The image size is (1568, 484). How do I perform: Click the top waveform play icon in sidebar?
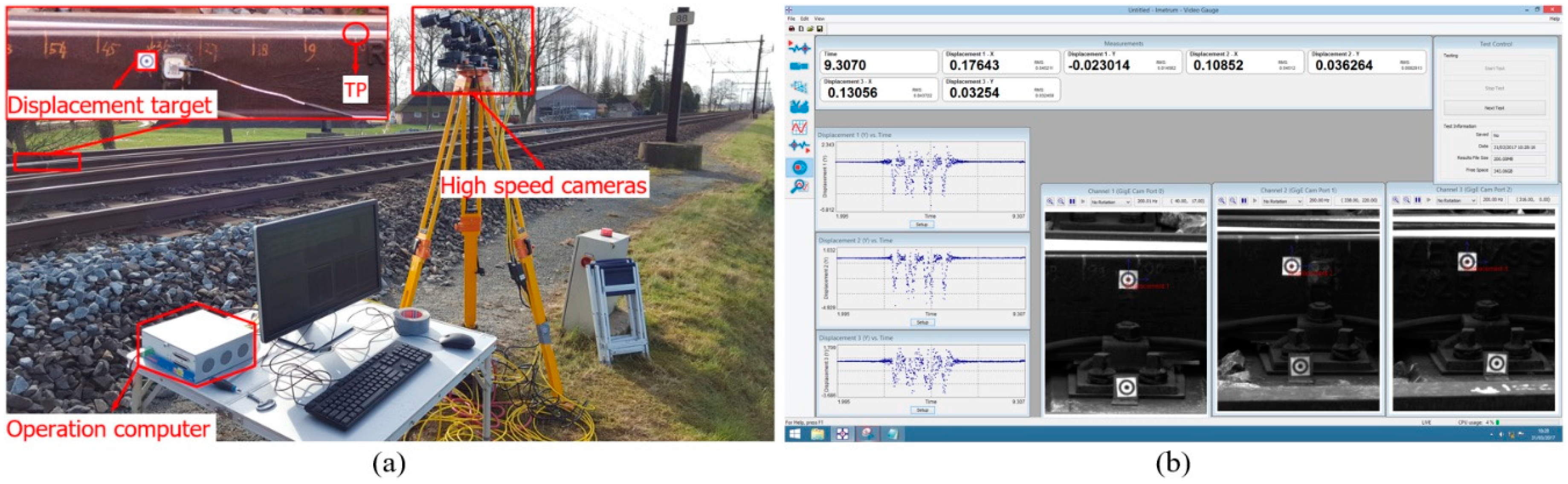(799, 47)
